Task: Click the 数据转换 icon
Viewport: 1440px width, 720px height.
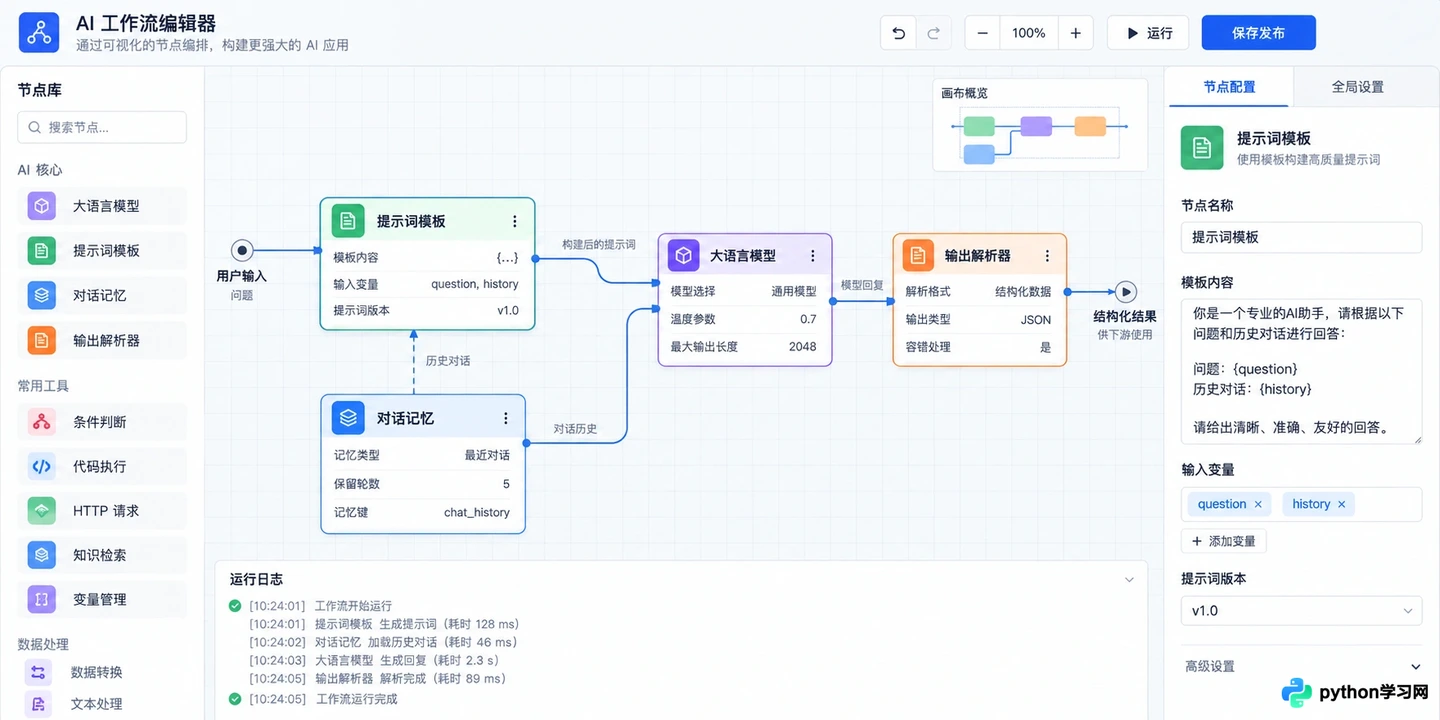Action: [x=38, y=672]
